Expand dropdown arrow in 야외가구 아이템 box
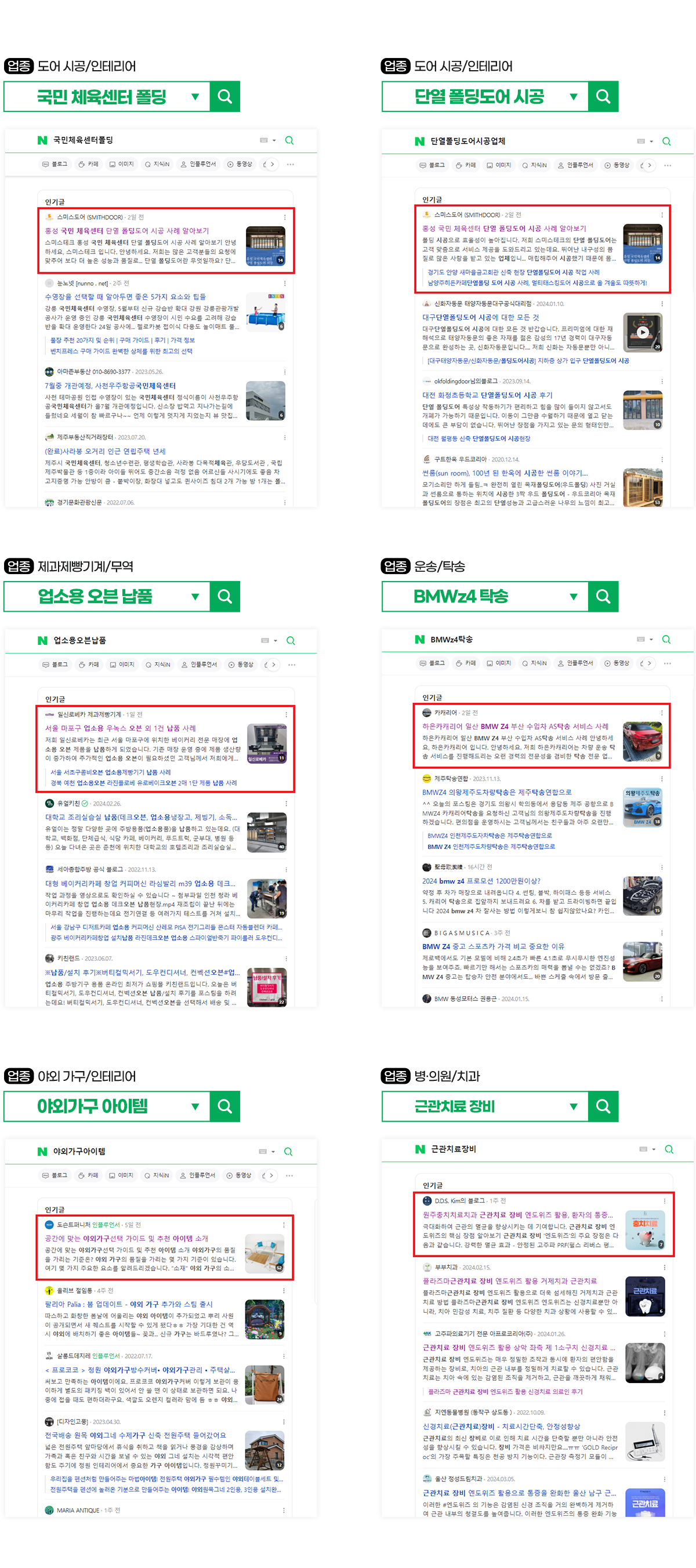This screenshot has width=696, height=1568. coord(195,1106)
